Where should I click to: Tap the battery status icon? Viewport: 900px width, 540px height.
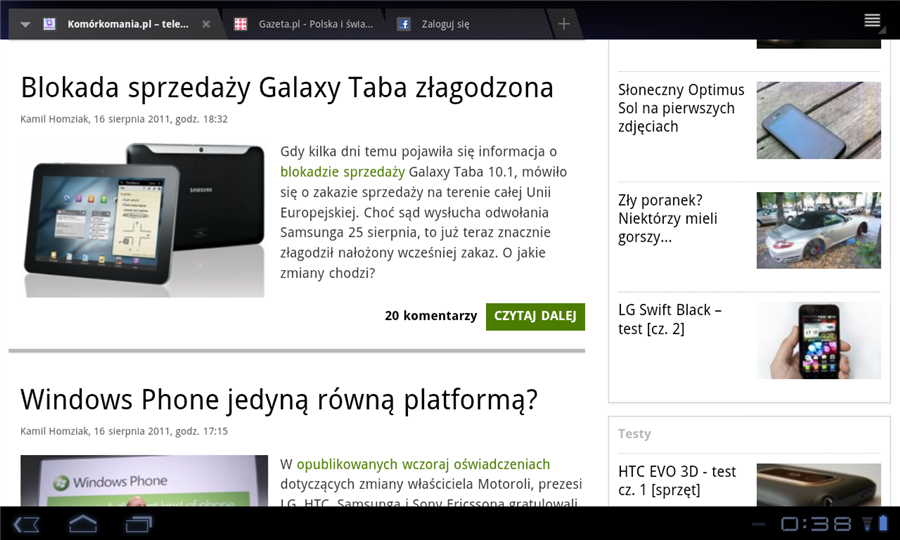point(882,523)
